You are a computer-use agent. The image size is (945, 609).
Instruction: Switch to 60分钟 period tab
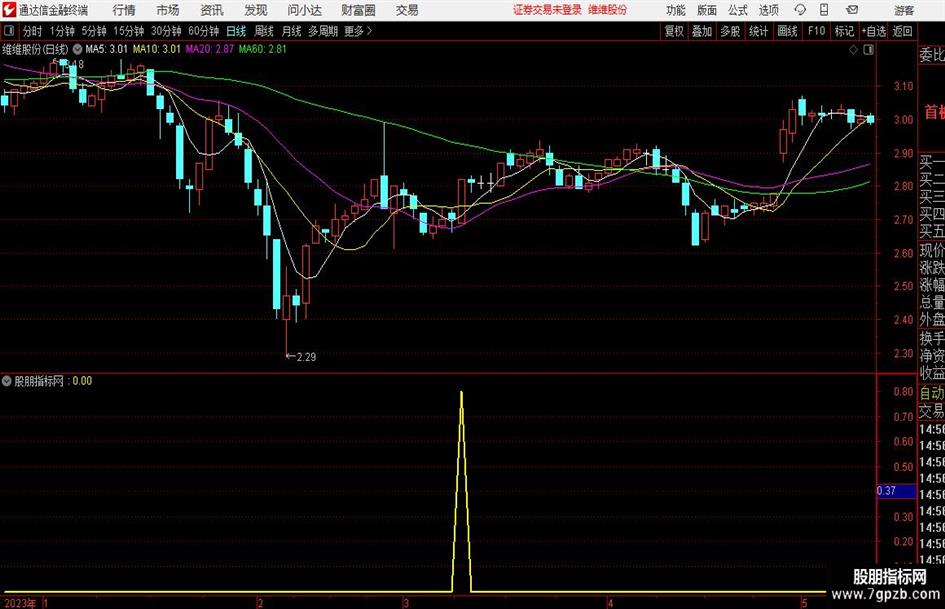tap(204, 31)
